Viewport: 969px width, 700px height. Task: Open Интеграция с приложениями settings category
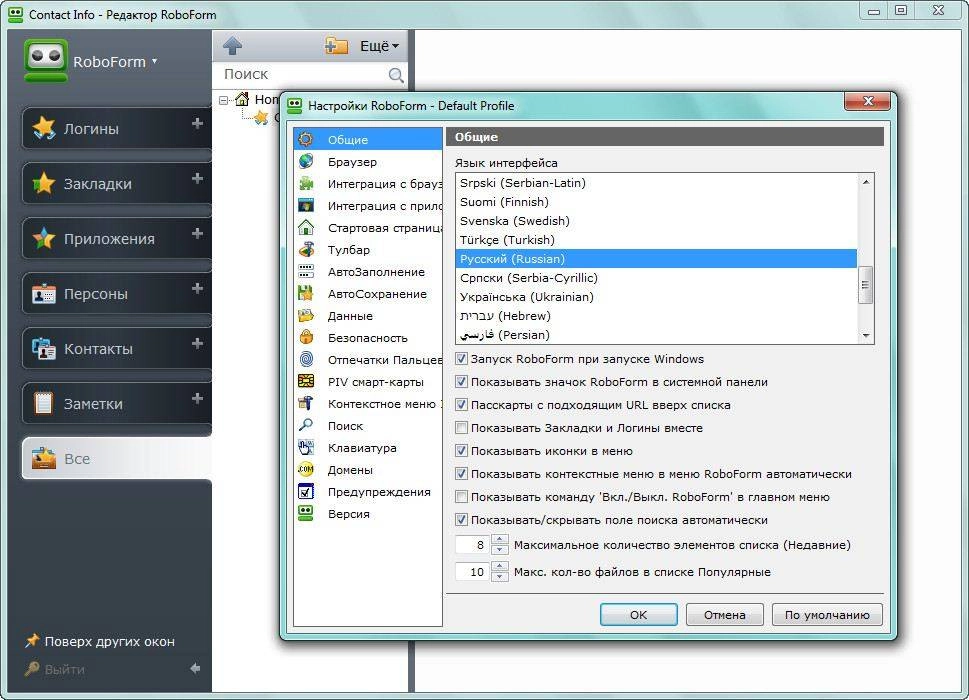pos(368,206)
